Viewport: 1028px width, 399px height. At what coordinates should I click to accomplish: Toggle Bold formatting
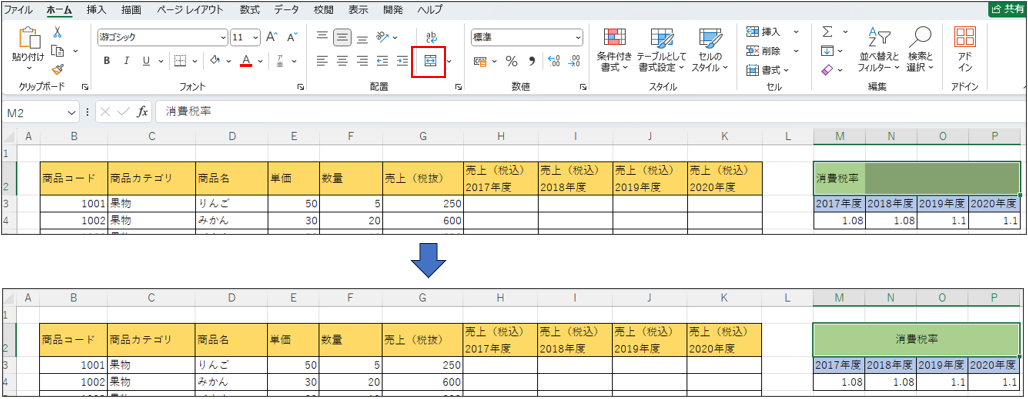pyautogui.click(x=106, y=61)
